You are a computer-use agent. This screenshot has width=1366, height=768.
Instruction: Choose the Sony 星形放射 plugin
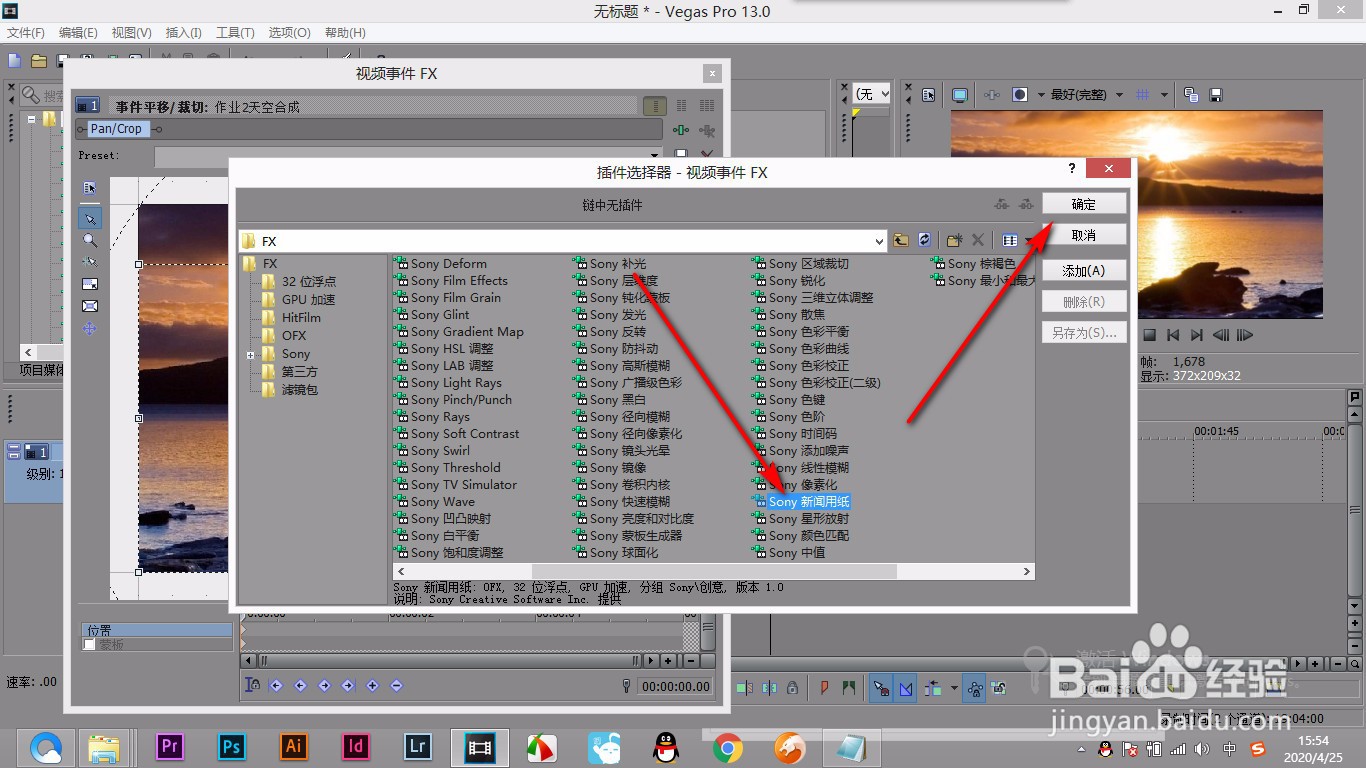(800, 518)
